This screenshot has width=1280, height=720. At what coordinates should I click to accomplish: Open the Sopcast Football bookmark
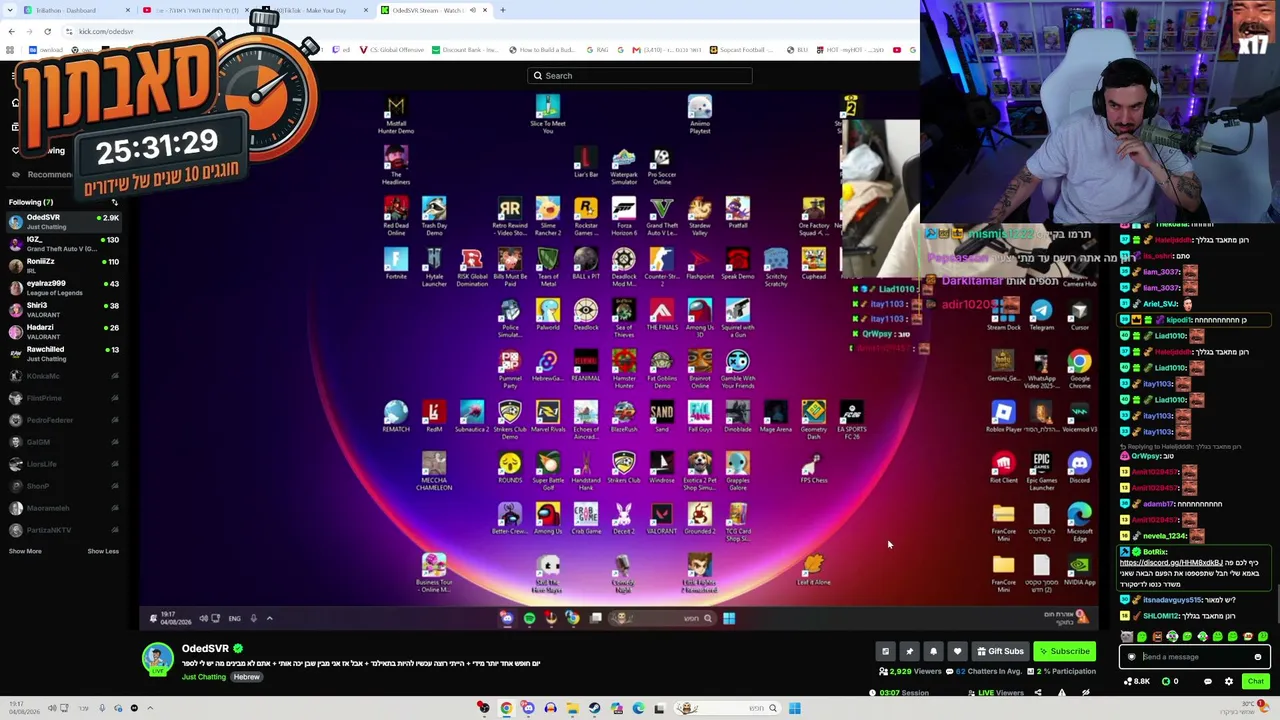741,50
